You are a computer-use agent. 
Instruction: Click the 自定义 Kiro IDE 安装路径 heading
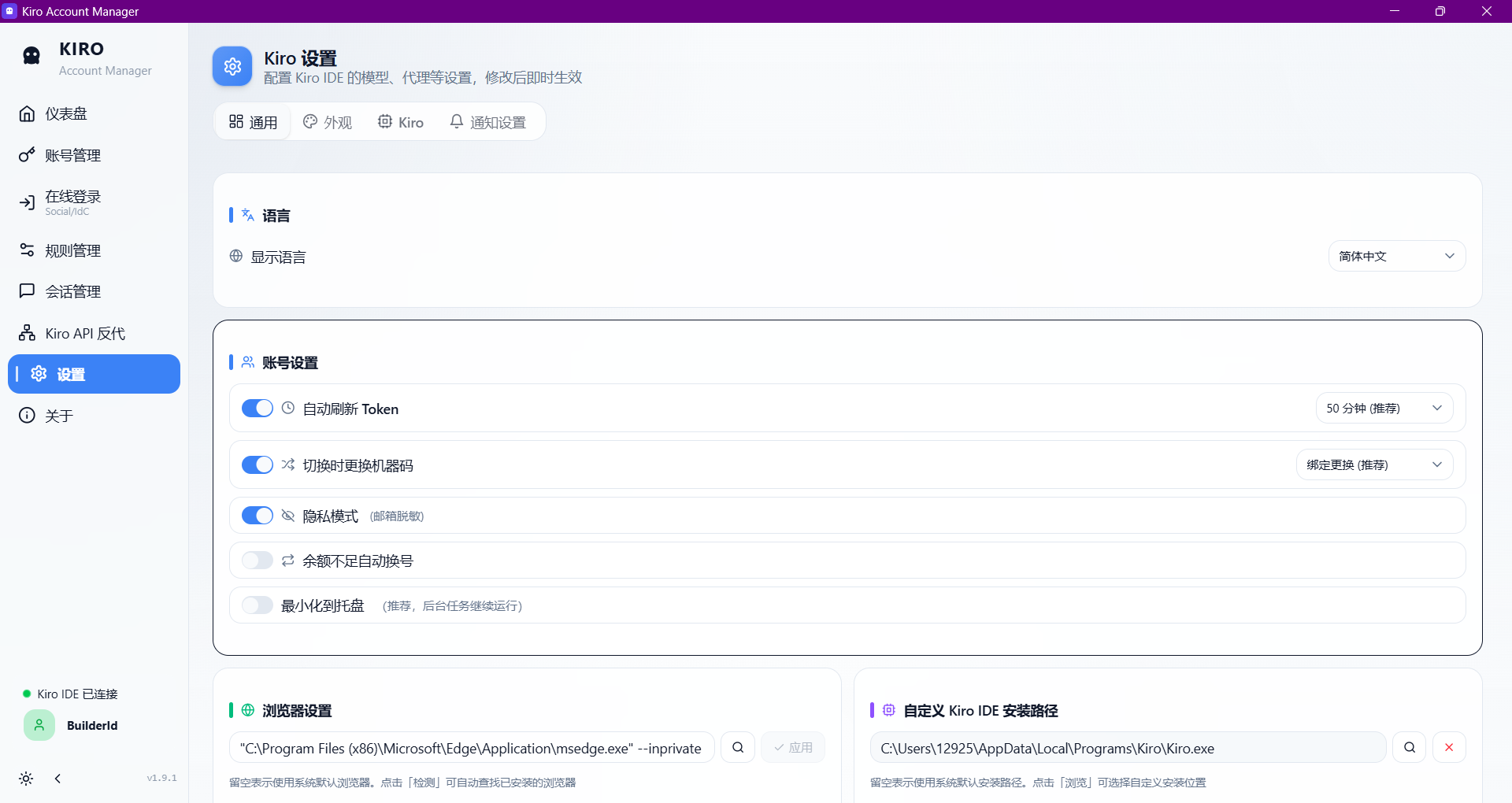click(x=980, y=710)
